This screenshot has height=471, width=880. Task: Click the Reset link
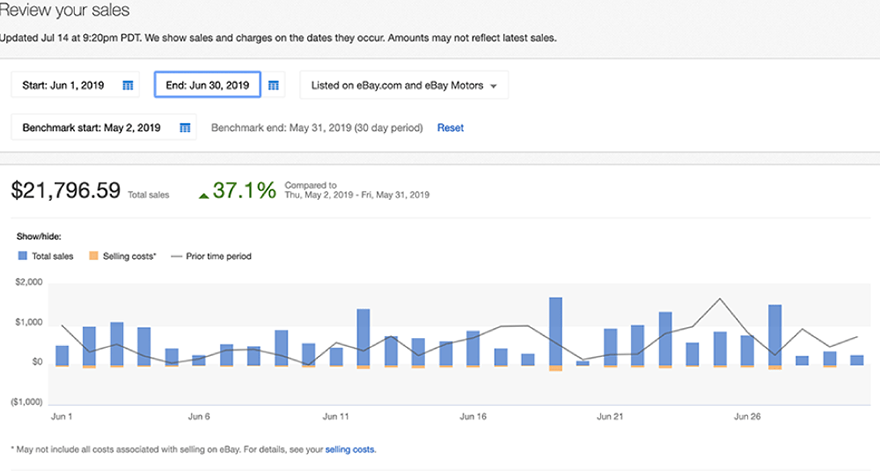[450, 128]
